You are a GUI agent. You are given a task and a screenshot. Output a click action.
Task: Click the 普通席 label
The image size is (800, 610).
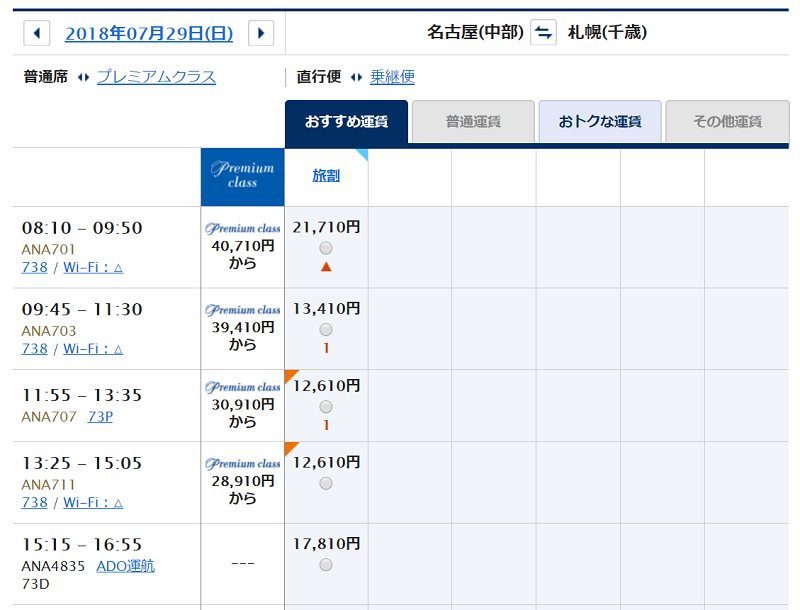[45, 77]
